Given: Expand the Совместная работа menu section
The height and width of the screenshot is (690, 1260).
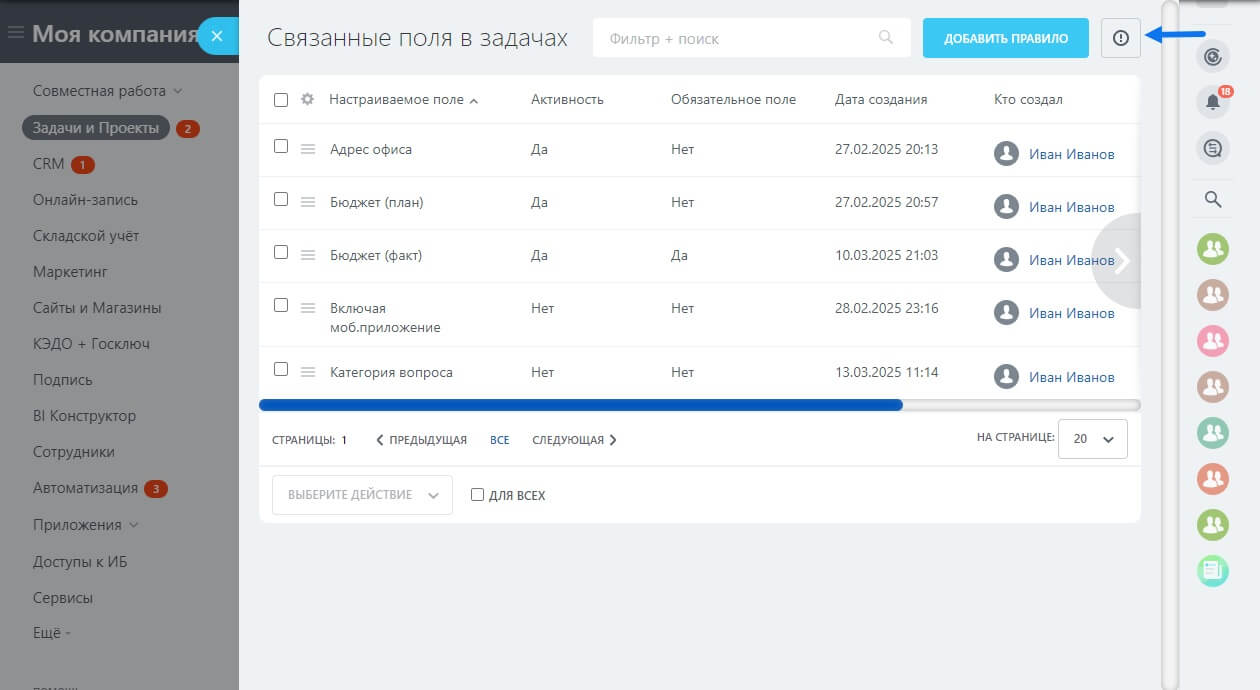Looking at the screenshot, I should click(107, 91).
